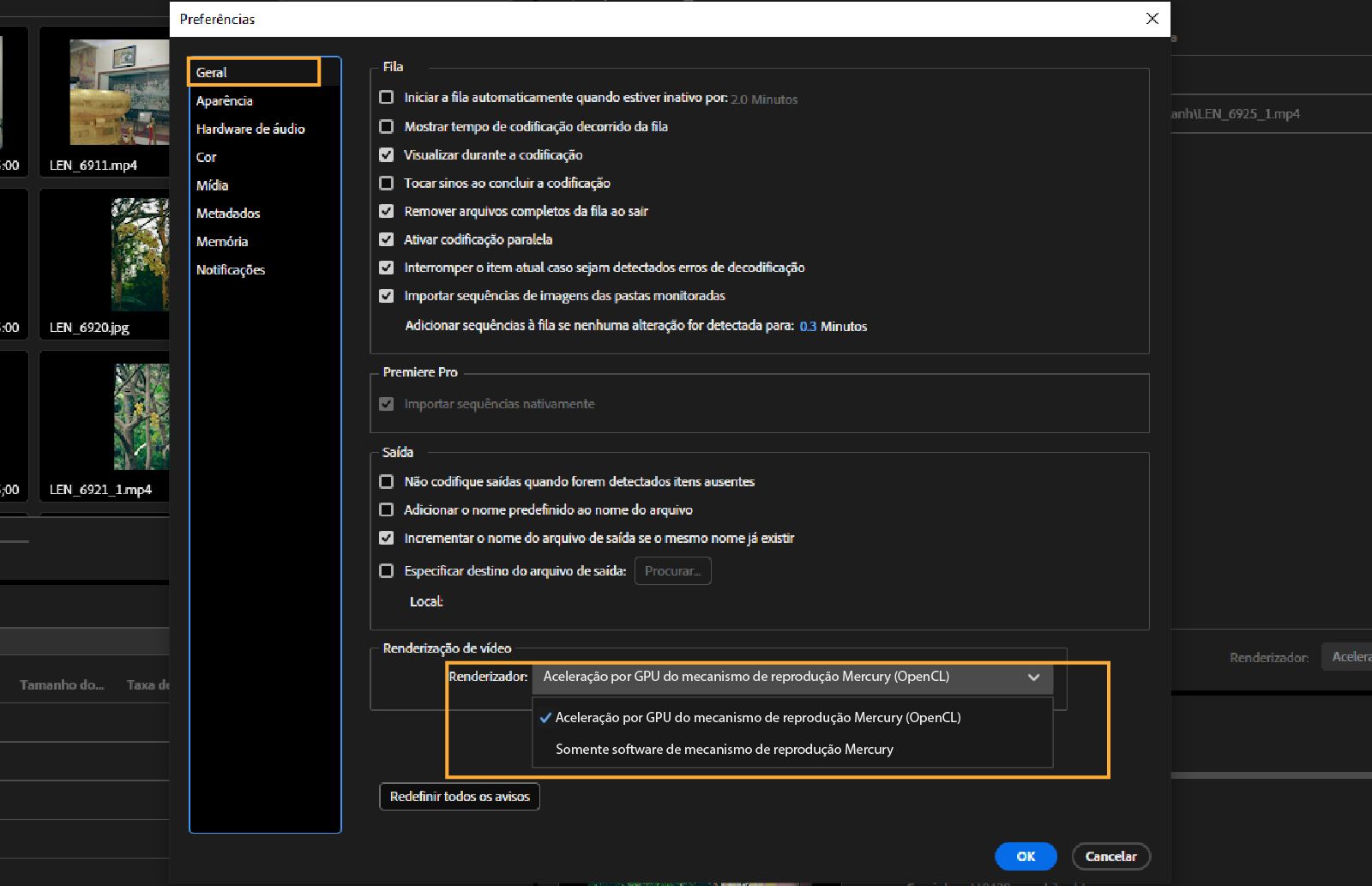Select "Somente software de mecanismo de reprodução Mercury"
Image resolution: width=1372 pixels, height=886 pixels.
point(725,749)
